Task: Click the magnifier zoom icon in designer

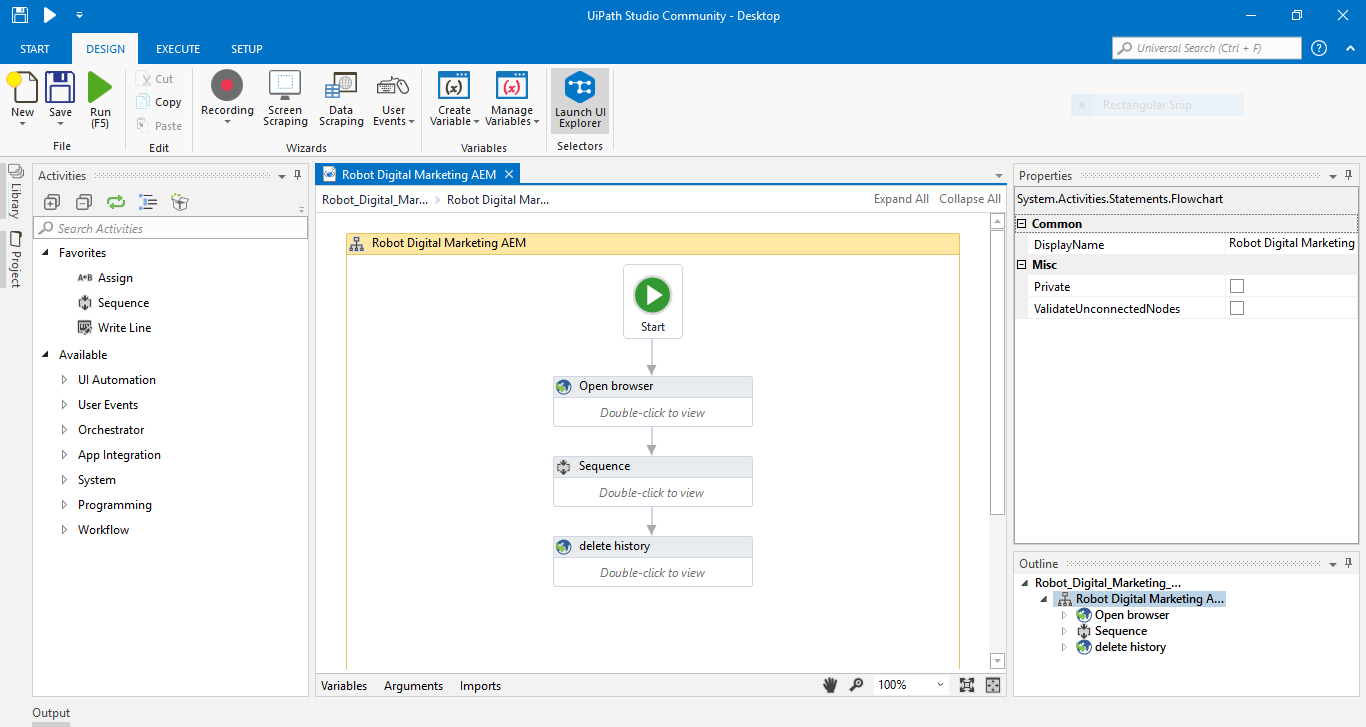Action: point(856,685)
